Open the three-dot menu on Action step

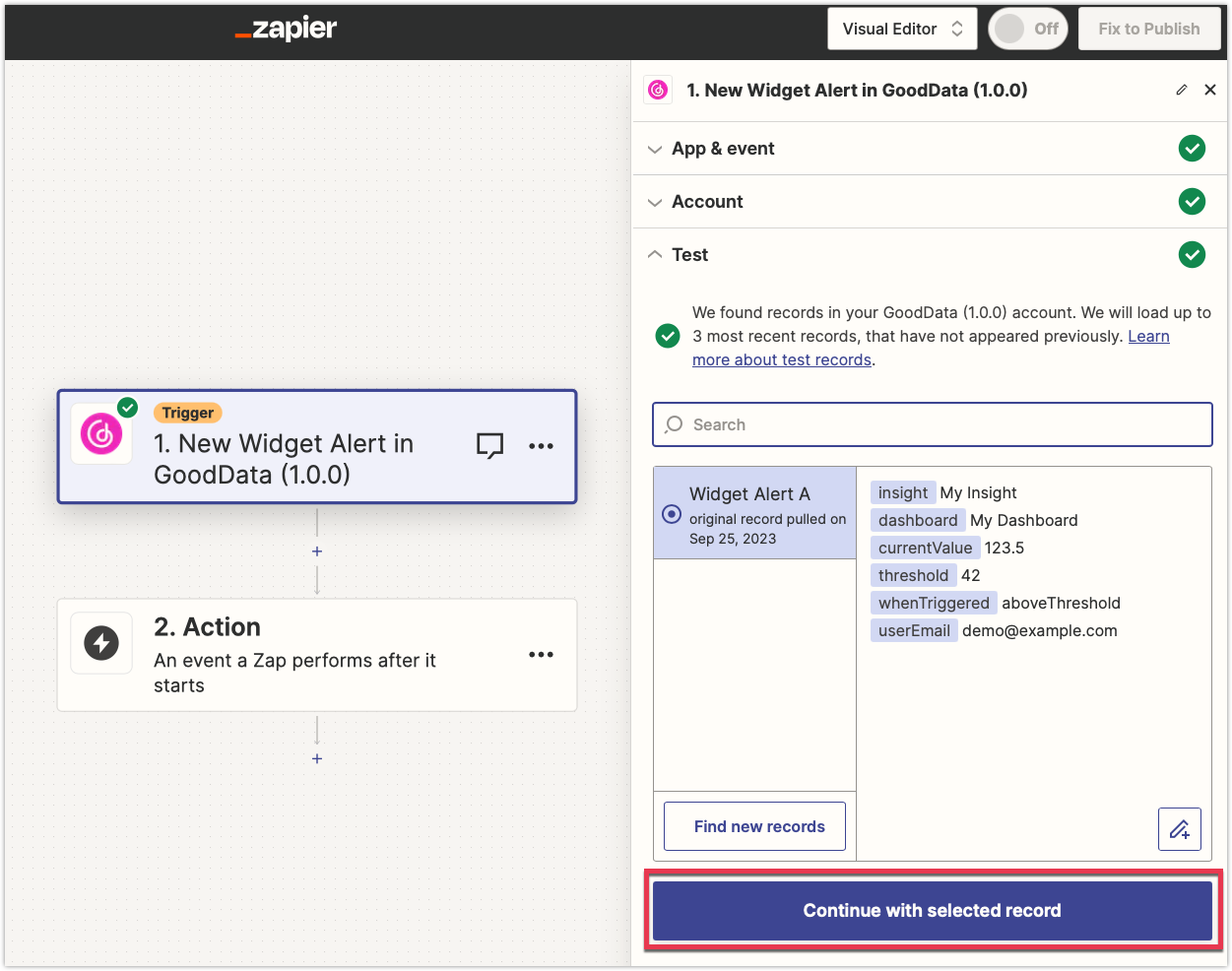tap(541, 655)
